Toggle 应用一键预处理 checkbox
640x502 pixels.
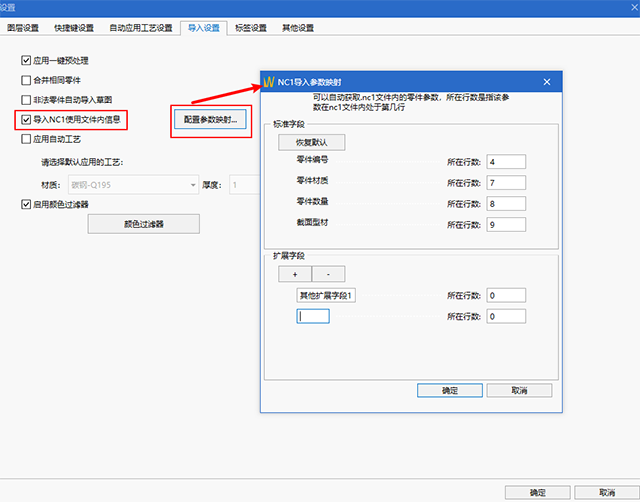pyautogui.click(x=26, y=61)
